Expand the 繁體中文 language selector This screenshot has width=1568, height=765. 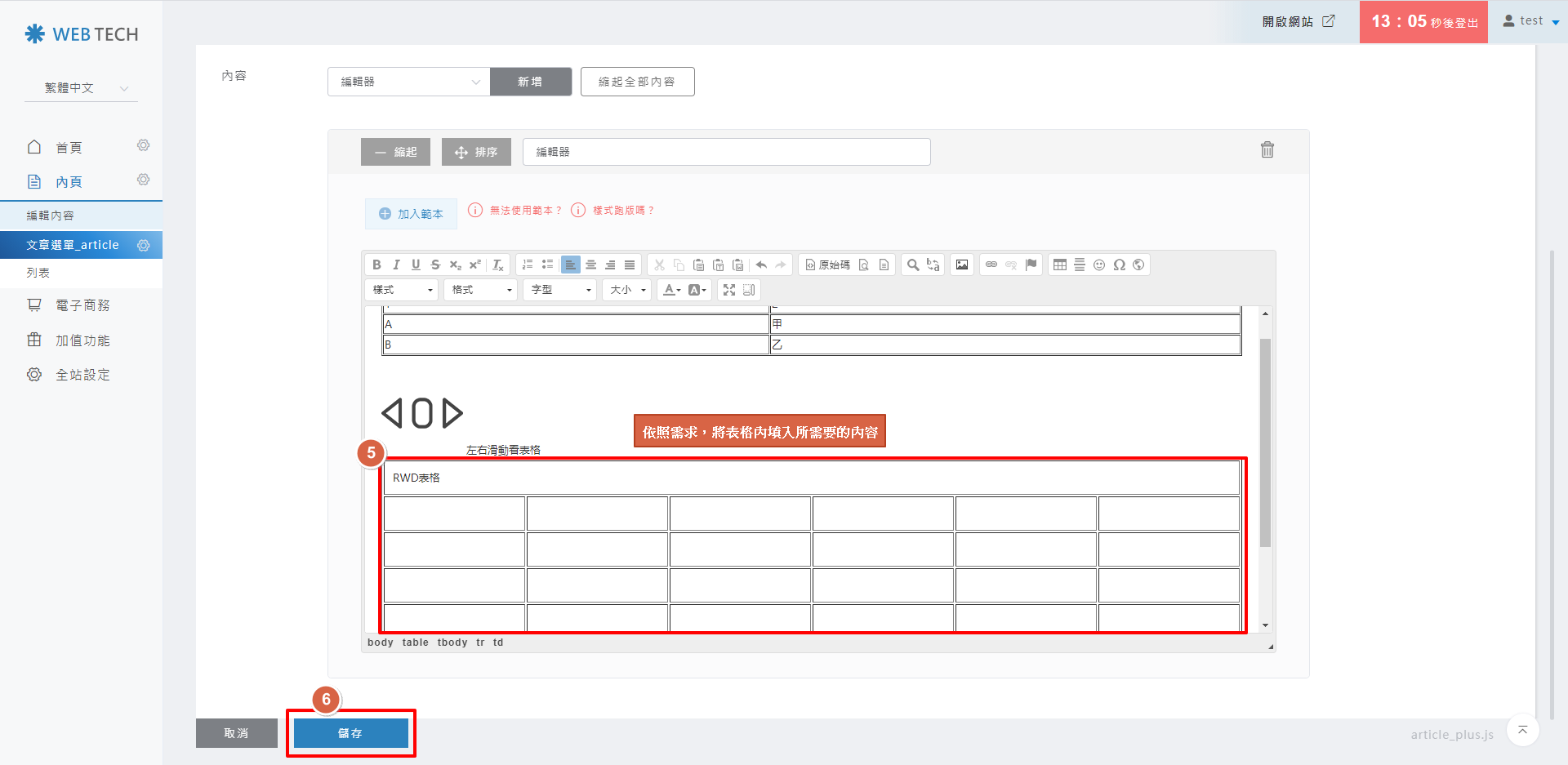[x=81, y=88]
